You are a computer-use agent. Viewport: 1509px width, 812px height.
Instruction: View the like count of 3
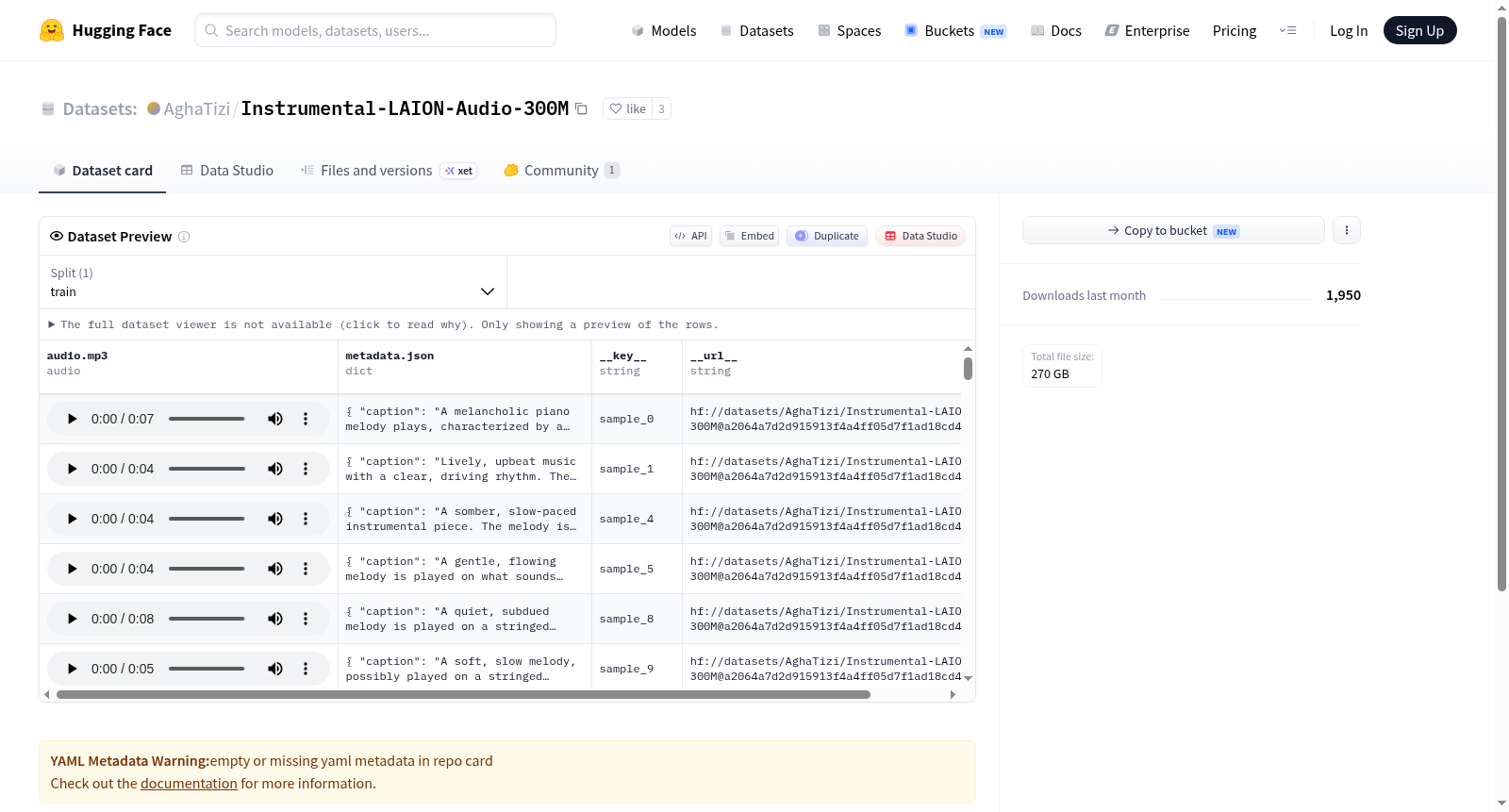(661, 108)
